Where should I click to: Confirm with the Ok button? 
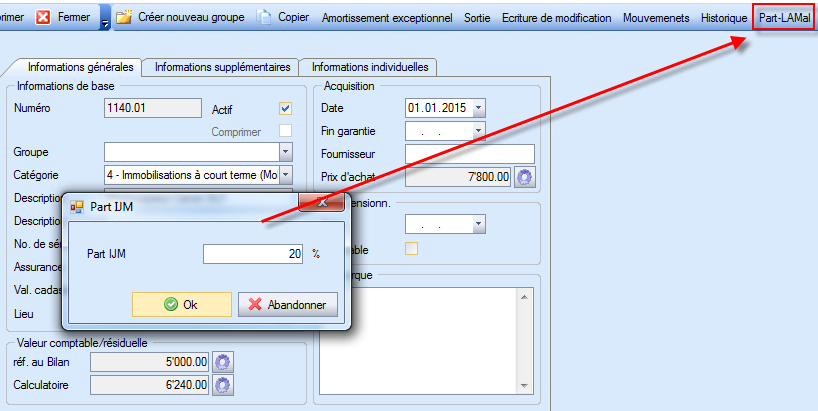coord(182,304)
